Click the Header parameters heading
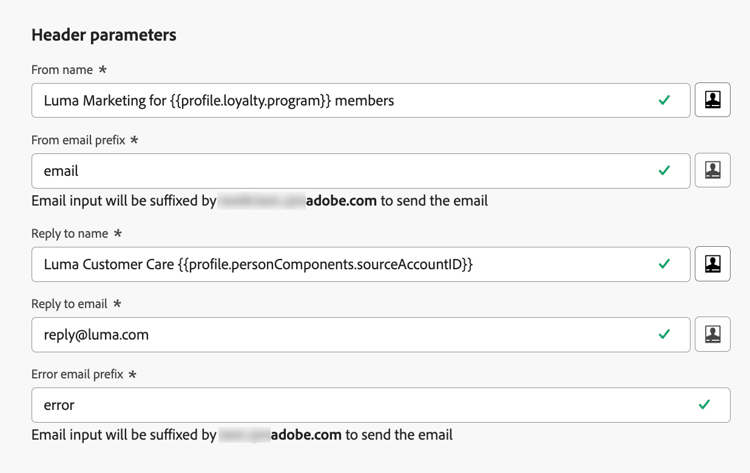 point(104,35)
